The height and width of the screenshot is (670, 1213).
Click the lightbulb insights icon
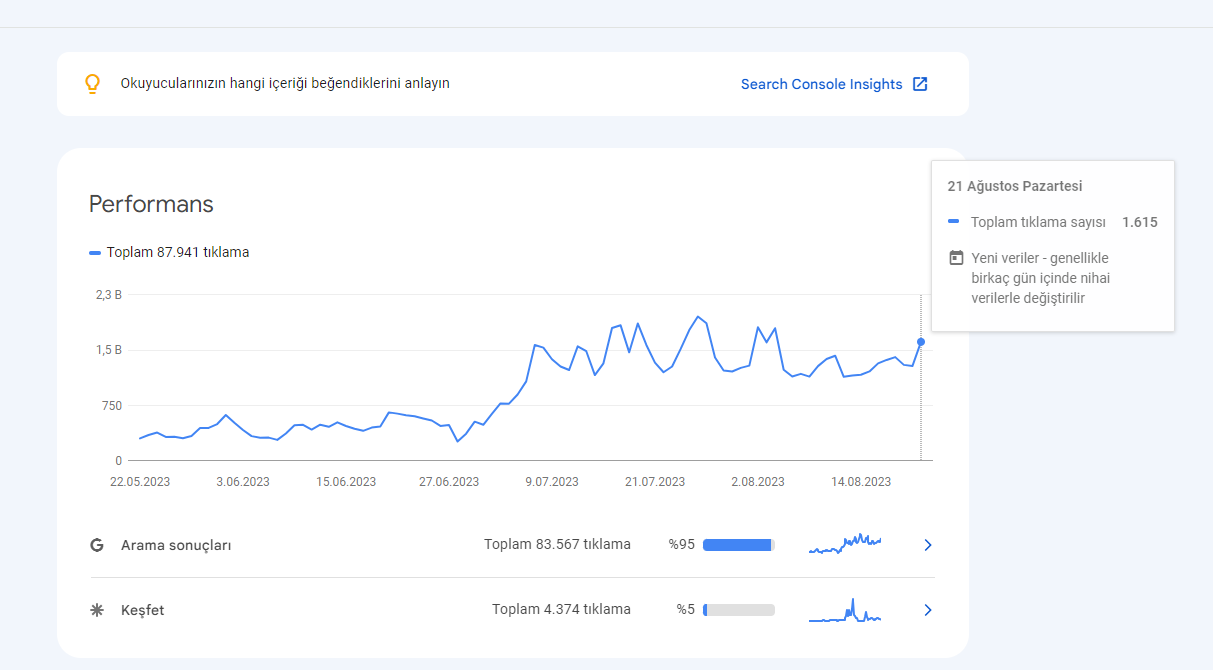[x=92, y=84]
